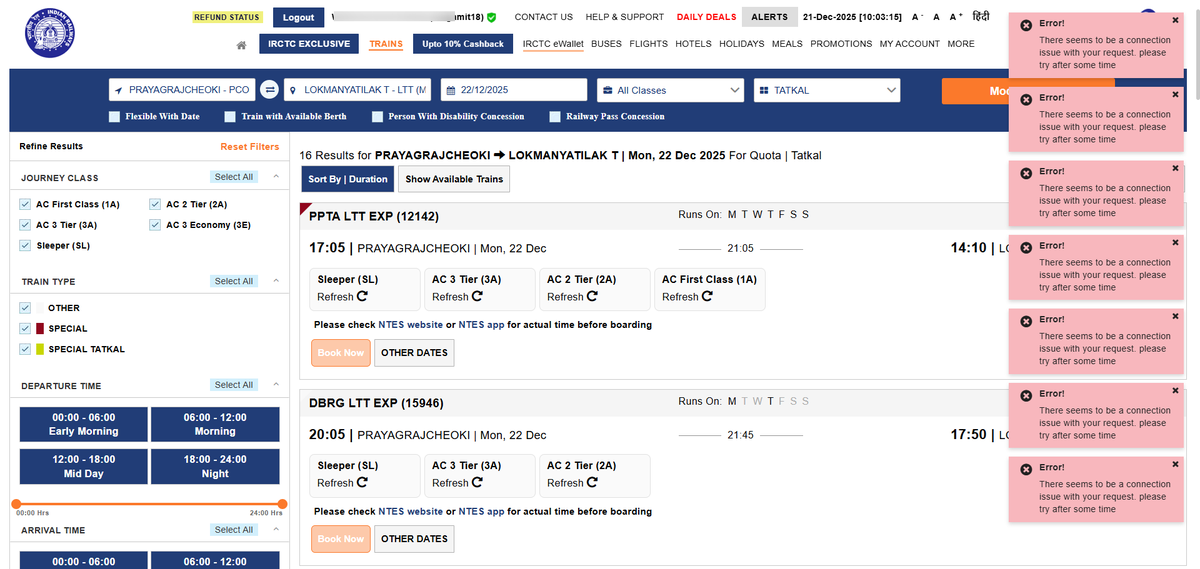1200x569 pixels.
Task: Reset font size with the plain A
Action: [936, 17]
